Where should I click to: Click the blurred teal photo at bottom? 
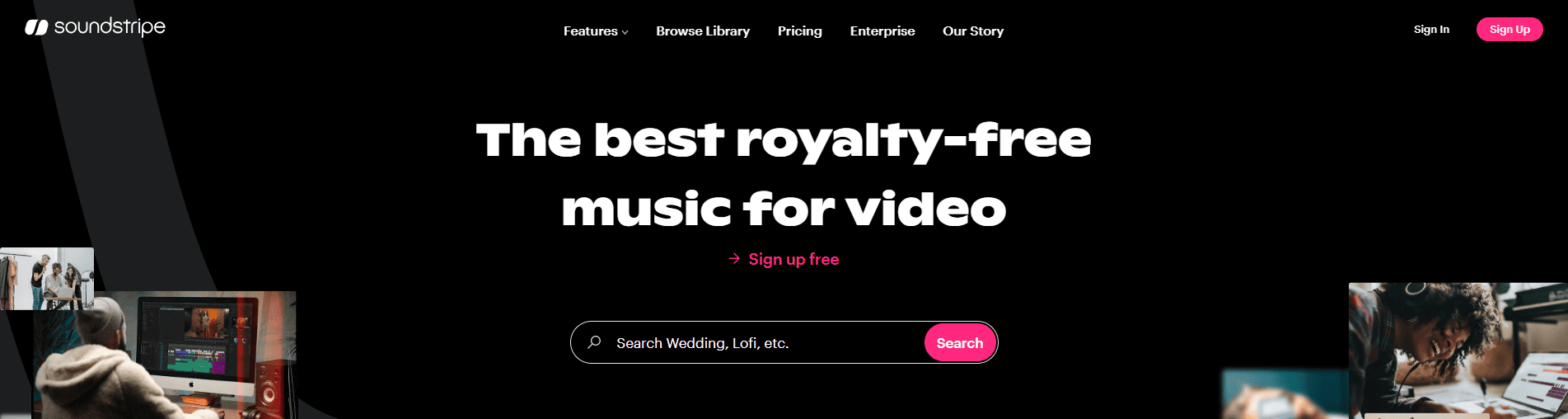[1285, 394]
